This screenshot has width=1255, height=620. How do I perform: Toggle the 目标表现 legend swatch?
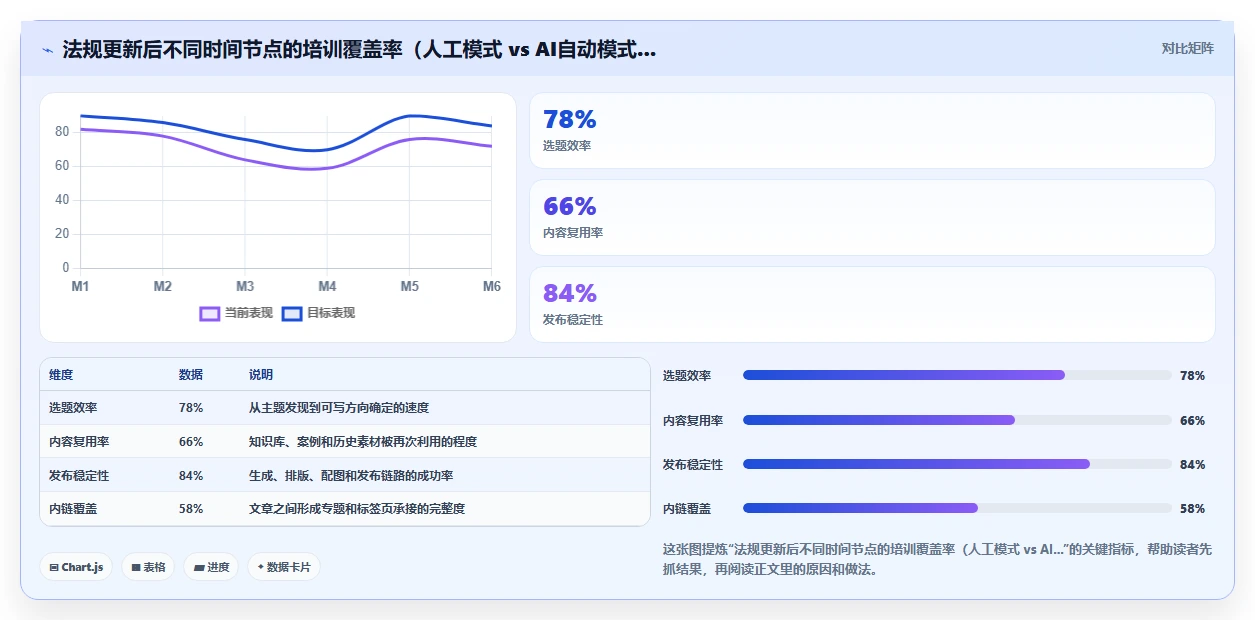[291, 313]
